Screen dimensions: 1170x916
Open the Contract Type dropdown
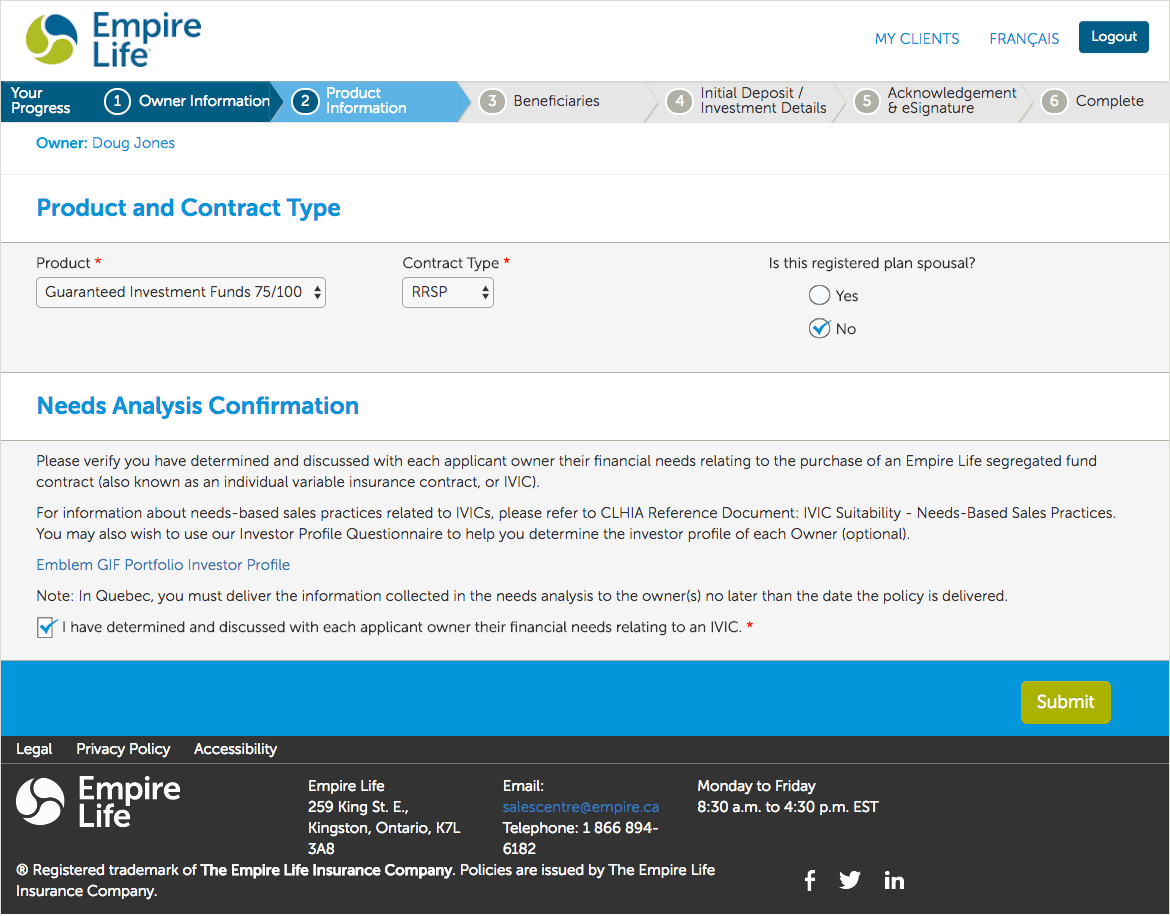coord(448,292)
